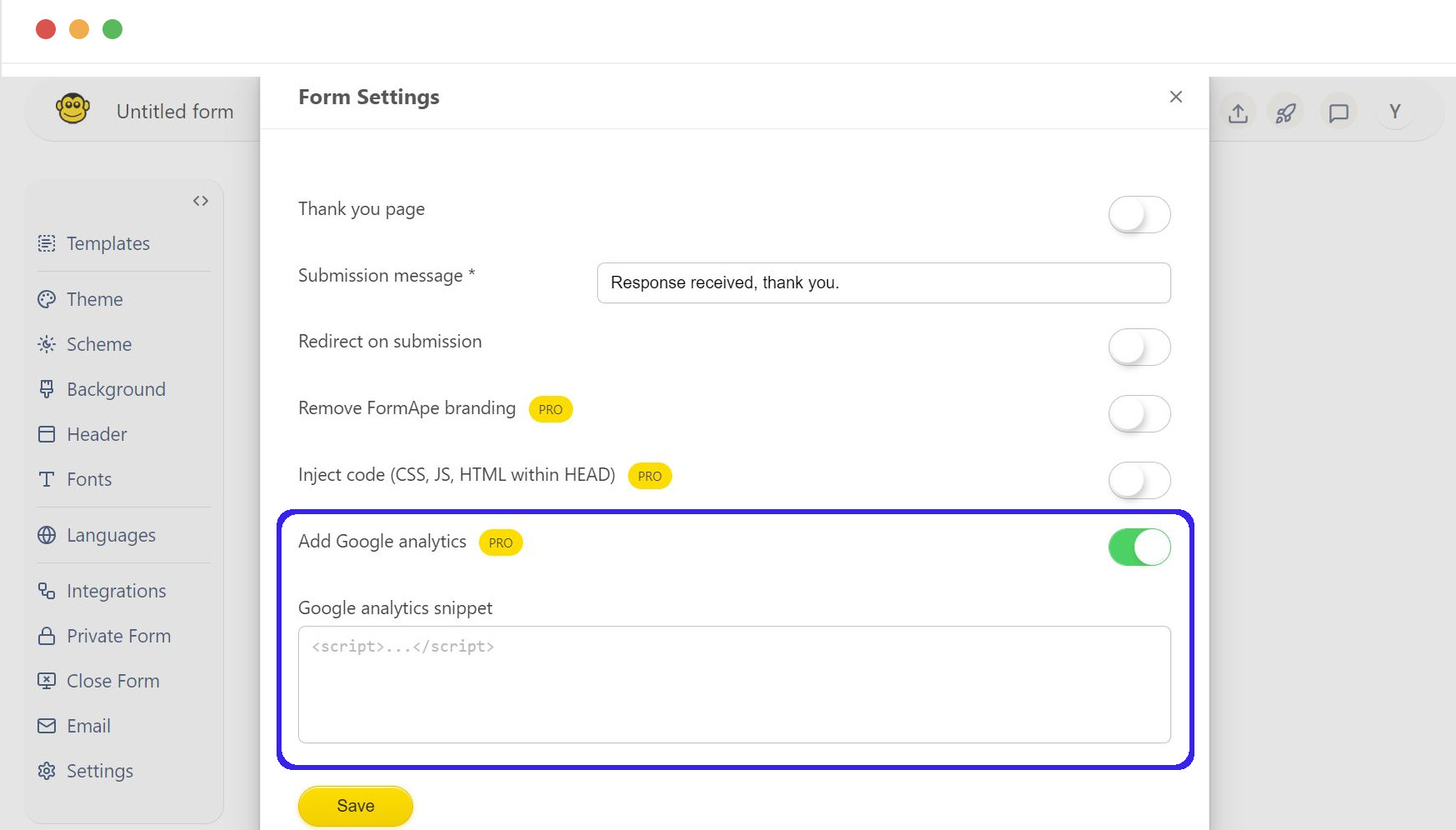Click the Email envelope icon

47,726
